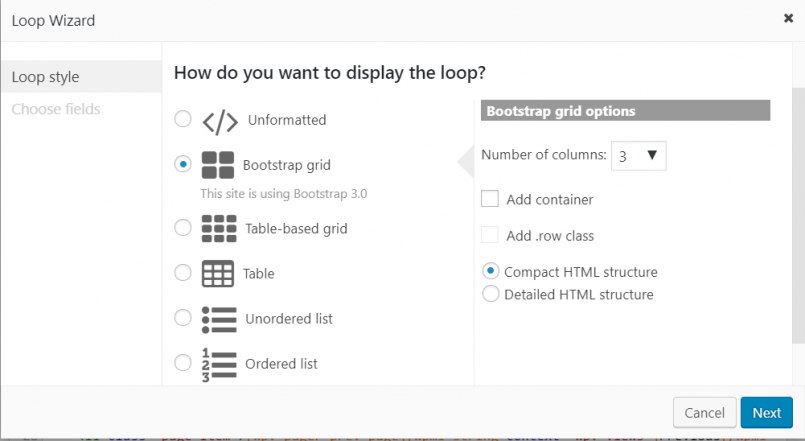
Task: Open the Number of columns dropdown
Action: pos(639,156)
